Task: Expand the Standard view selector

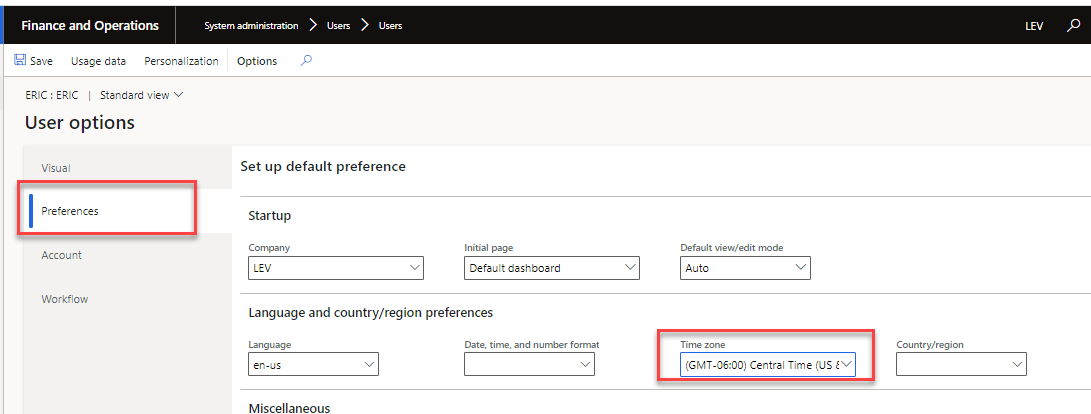Action: click(x=141, y=95)
